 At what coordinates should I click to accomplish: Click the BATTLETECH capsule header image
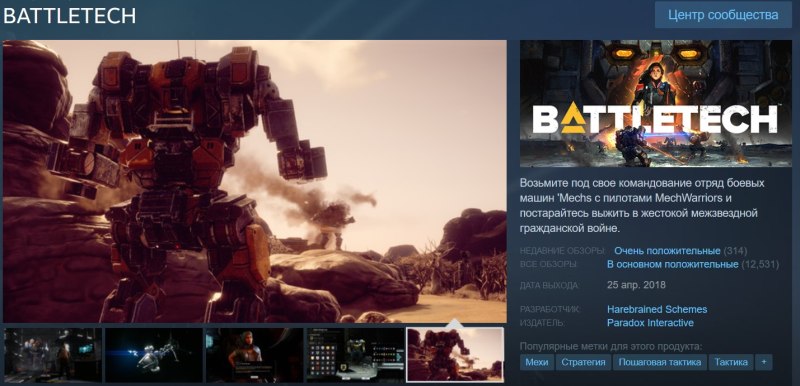656,104
